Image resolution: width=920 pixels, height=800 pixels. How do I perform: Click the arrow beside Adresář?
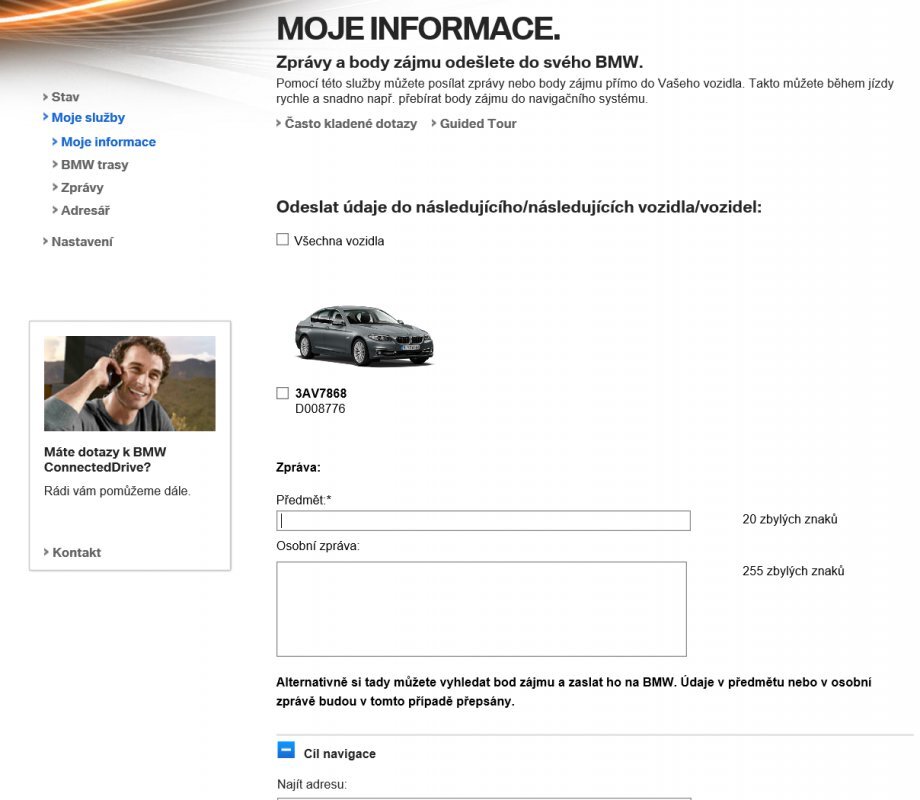(54, 210)
